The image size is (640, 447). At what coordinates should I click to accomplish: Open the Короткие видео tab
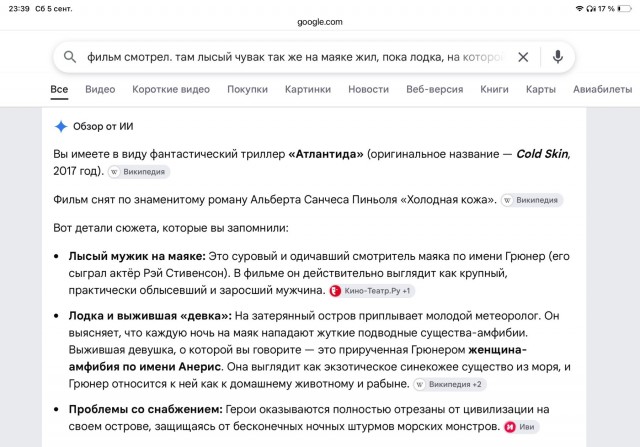(x=171, y=89)
